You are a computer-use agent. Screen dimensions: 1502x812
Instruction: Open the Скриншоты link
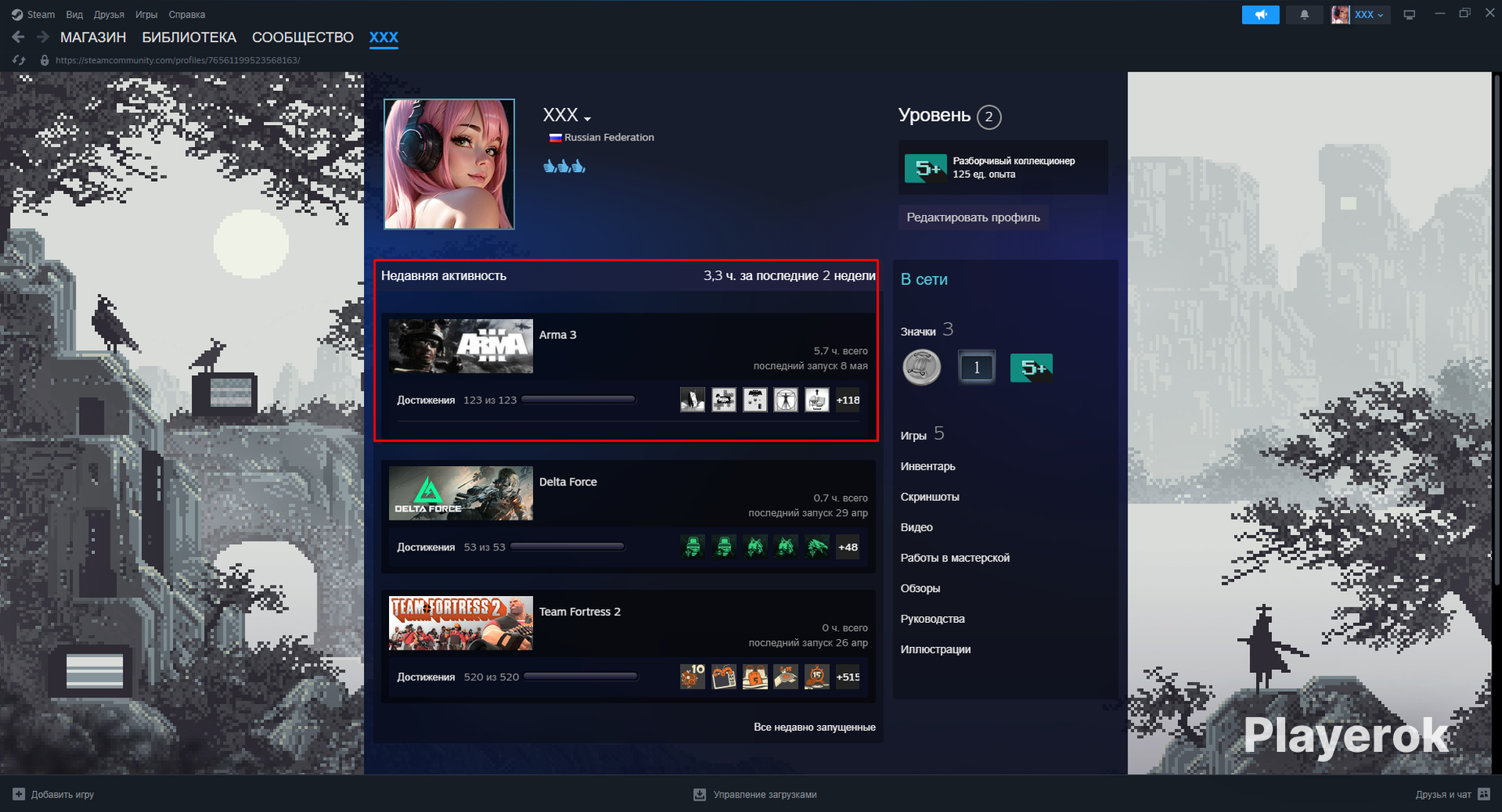point(930,497)
